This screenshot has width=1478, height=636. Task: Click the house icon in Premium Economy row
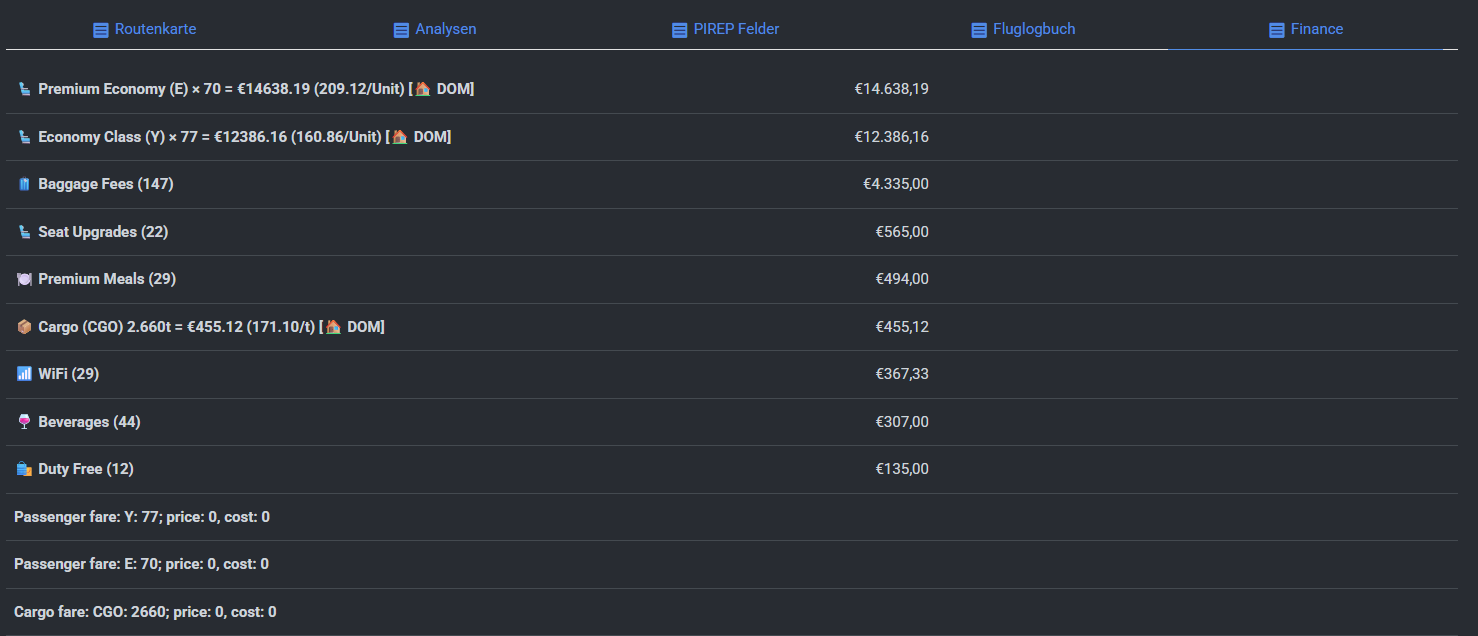coord(422,89)
